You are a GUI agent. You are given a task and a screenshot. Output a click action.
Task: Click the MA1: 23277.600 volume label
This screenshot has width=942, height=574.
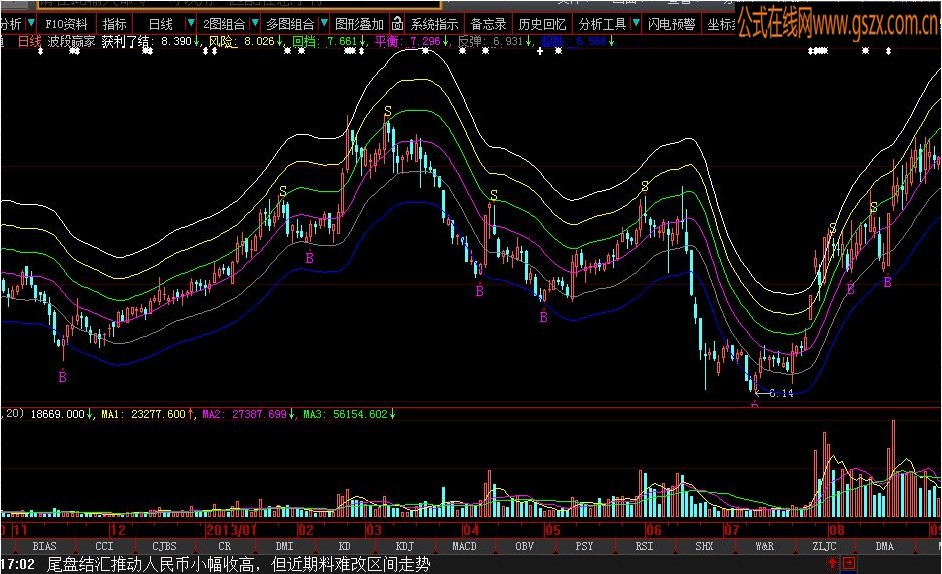144,414
